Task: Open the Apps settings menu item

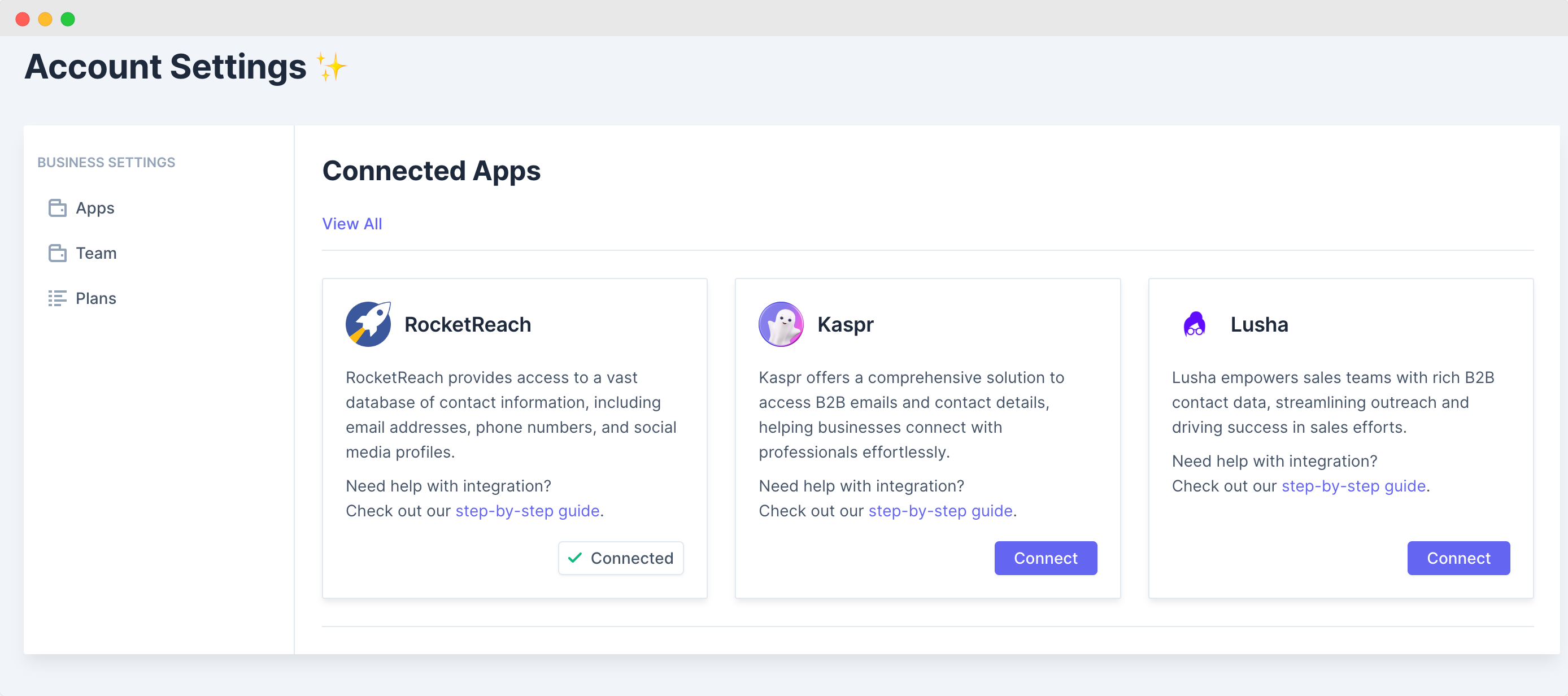Action: click(x=95, y=208)
